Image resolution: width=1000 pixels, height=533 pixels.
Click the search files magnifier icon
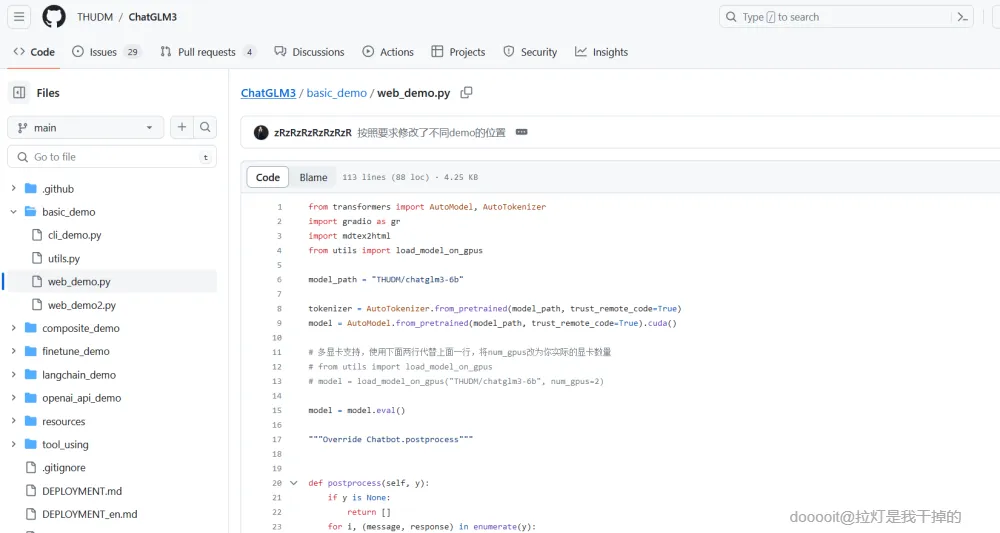(x=205, y=127)
